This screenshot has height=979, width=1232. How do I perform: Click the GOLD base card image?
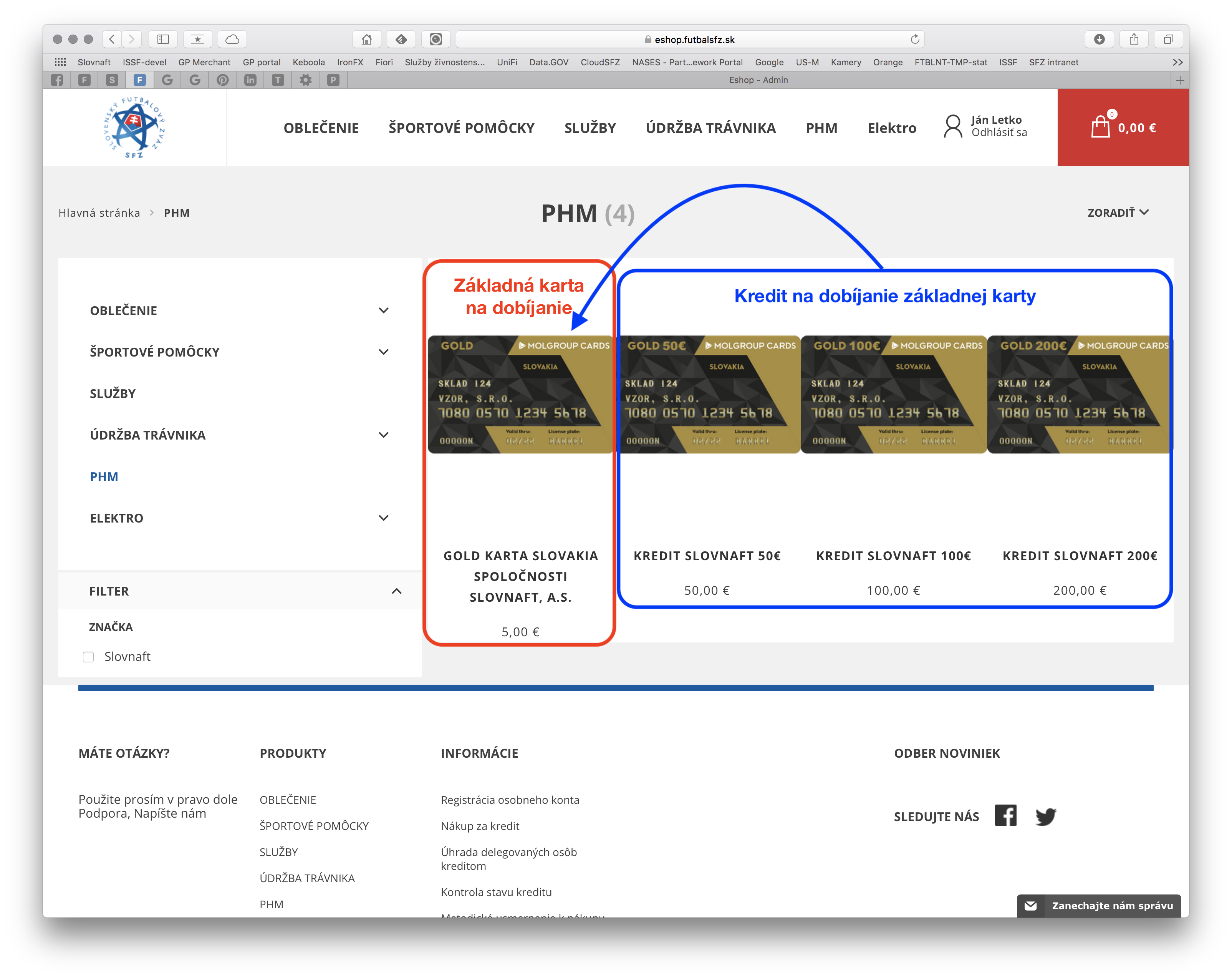point(521,395)
